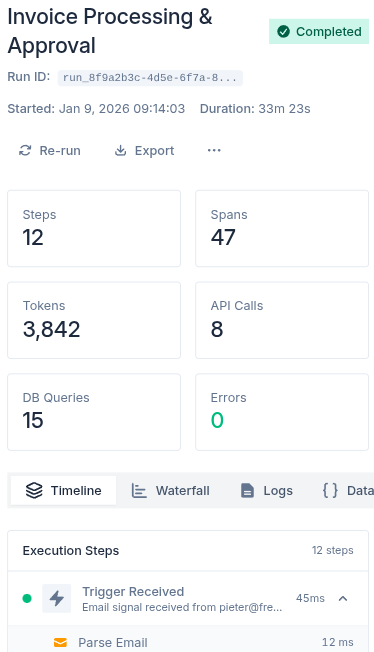Screen dimensions: 374x652
Task: Click the 12 ms Parse Email duration
Action: click(338, 642)
